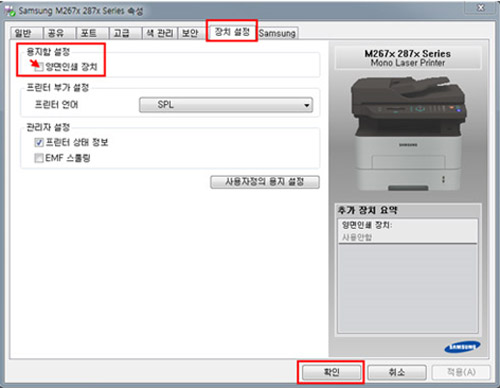The image size is (500, 388).
Task: Select the 양면인쇄 장치: summary entry
Action: pos(408,231)
